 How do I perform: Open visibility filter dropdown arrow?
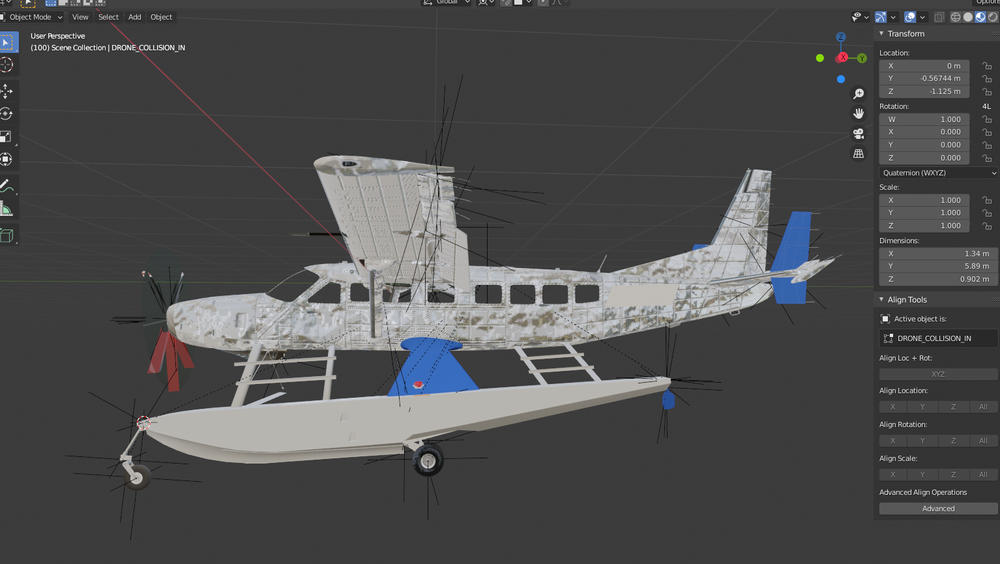[866, 17]
